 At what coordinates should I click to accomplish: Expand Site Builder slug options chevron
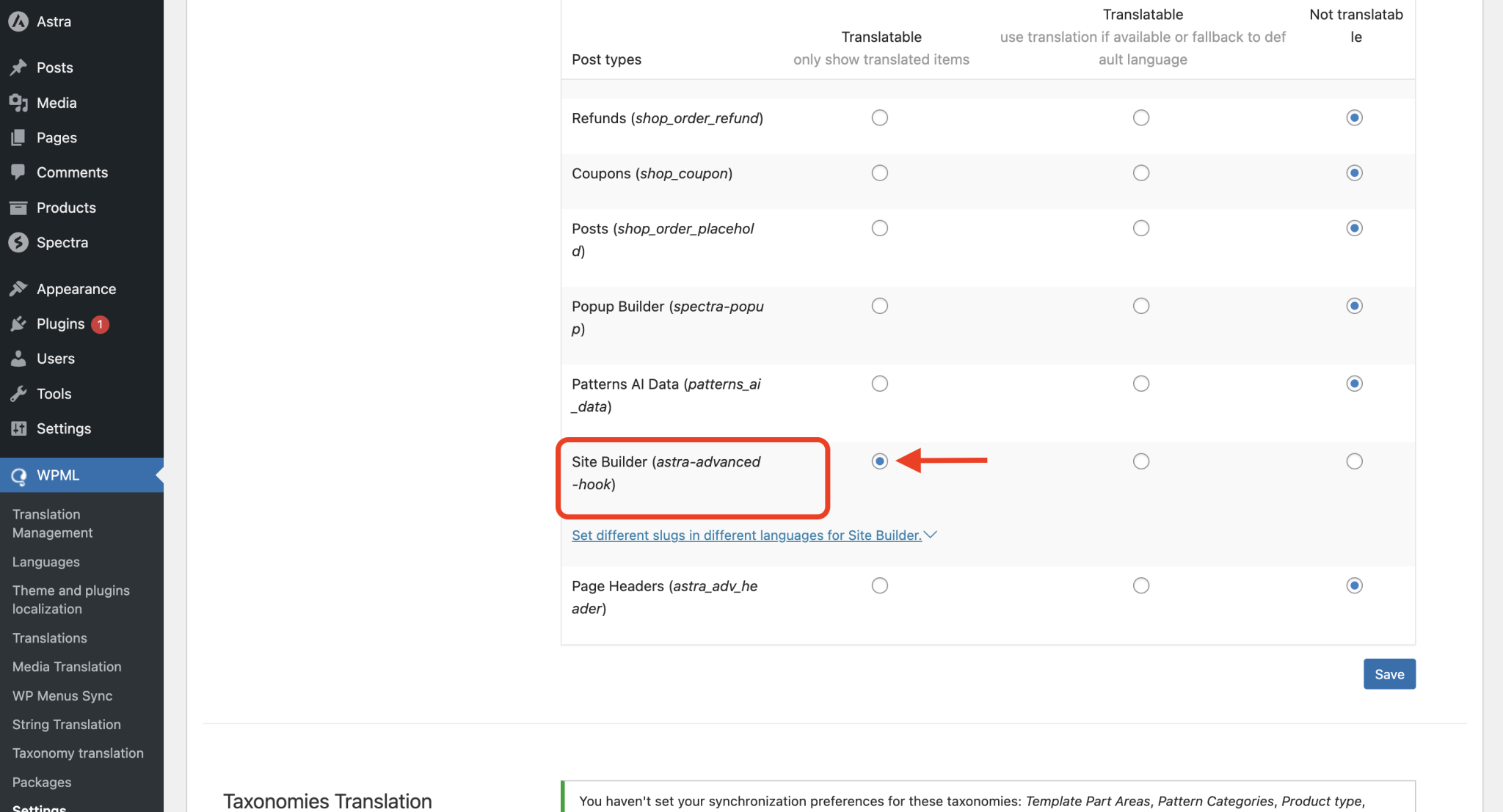tap(931, 535)
